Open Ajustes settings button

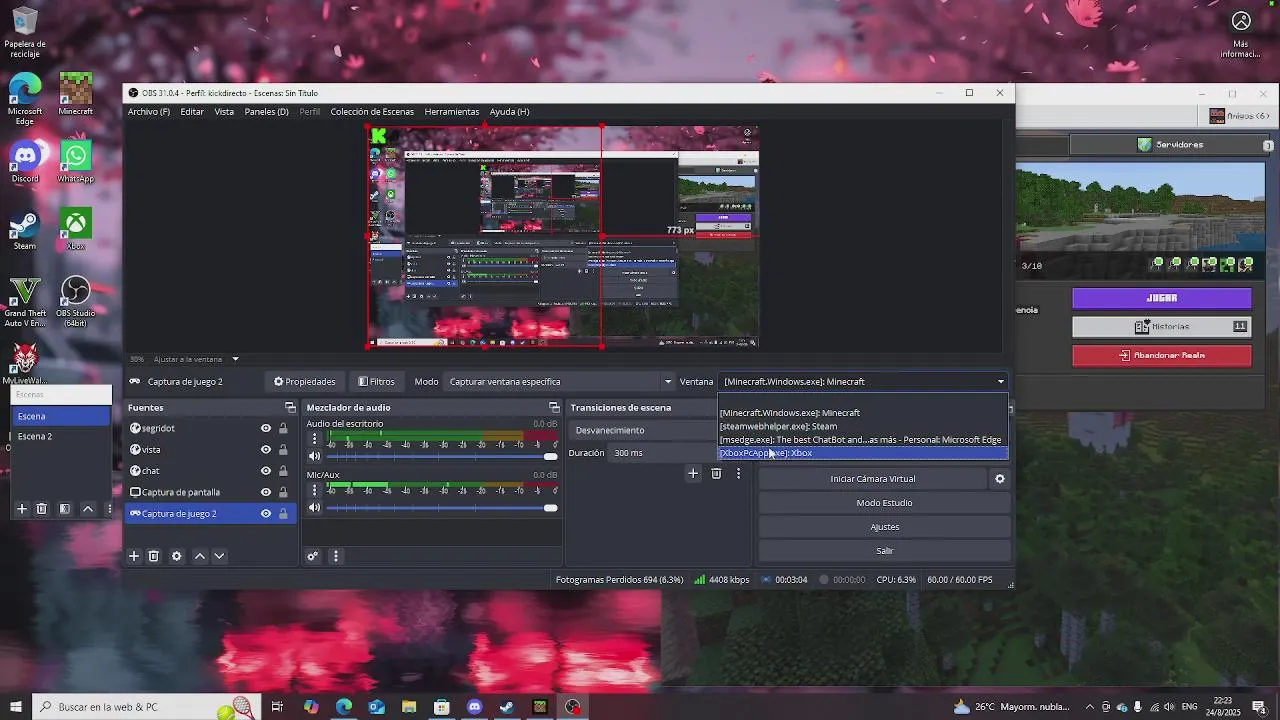(x=884, y=527)
